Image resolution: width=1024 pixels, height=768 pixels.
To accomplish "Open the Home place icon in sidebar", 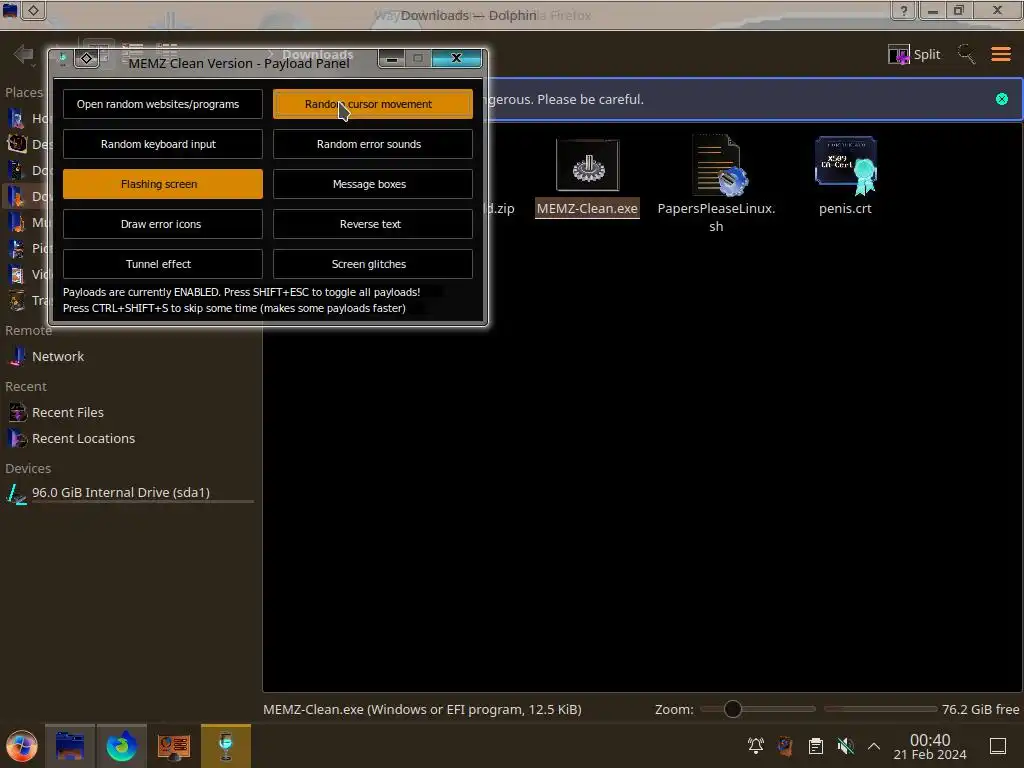I will click(x=16, y=118).
